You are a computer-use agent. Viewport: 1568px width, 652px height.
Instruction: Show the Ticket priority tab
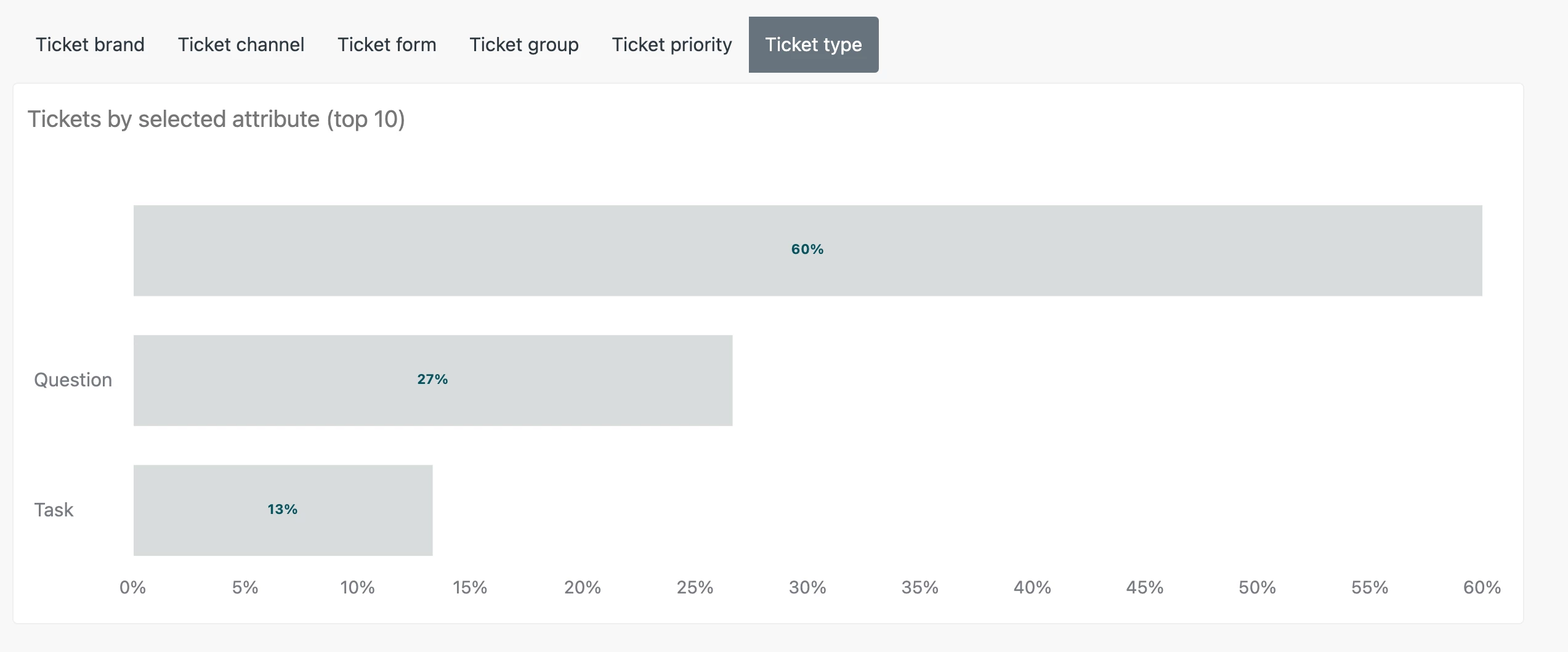point(672,44)
